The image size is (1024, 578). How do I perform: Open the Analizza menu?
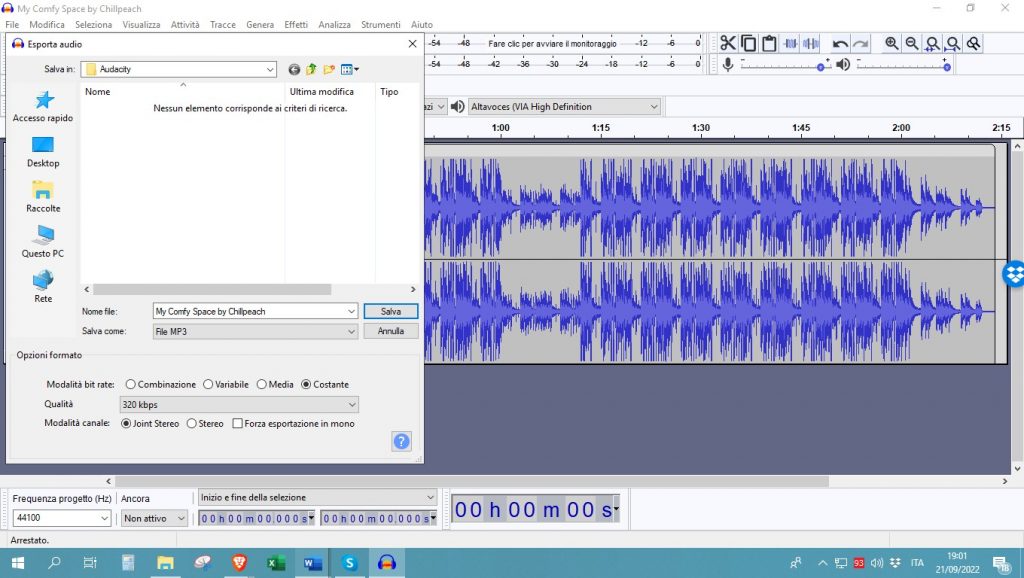(x=334, y=24)
